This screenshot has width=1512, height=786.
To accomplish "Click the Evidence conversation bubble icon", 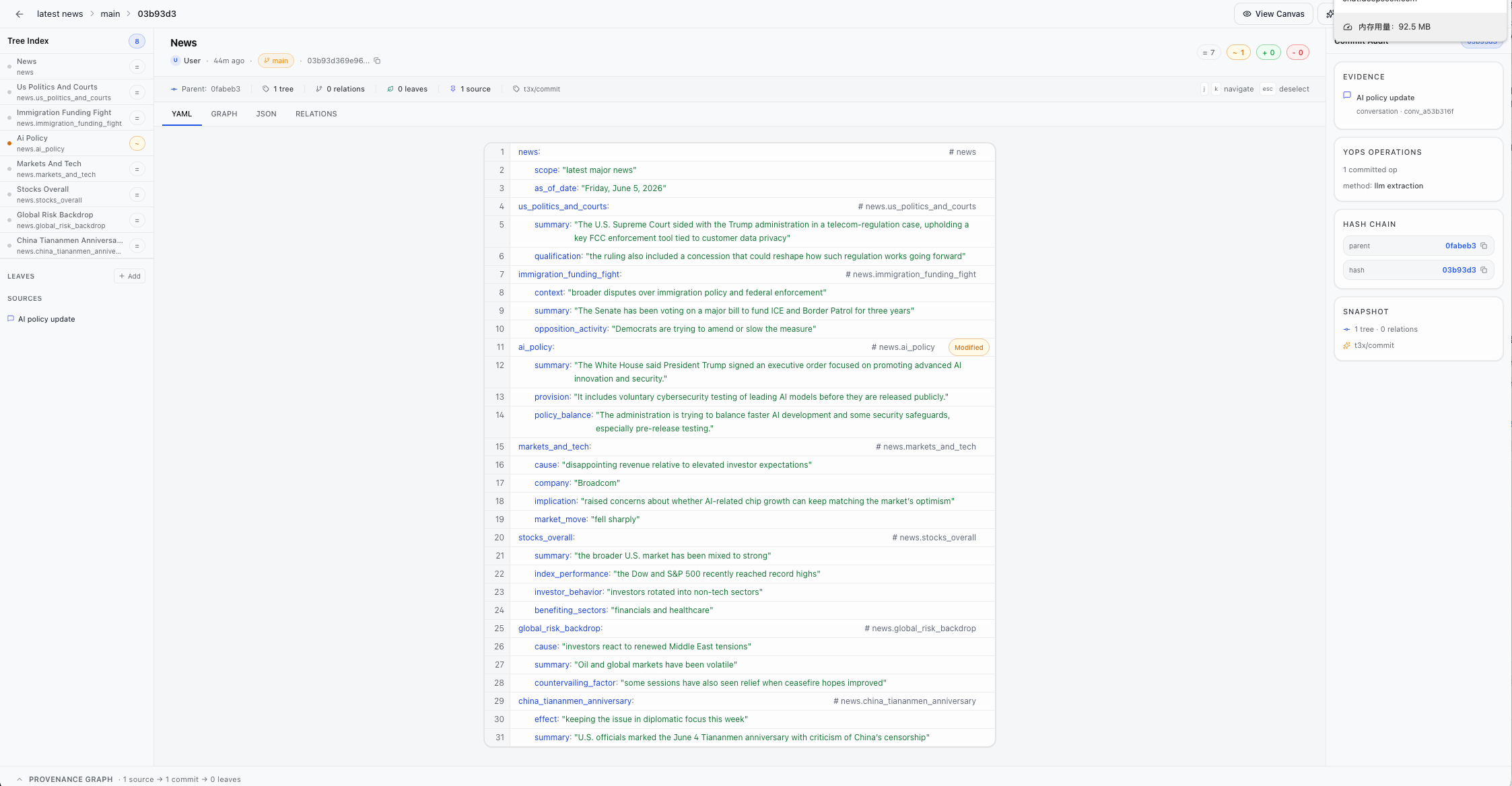I will pos(1347,96).
